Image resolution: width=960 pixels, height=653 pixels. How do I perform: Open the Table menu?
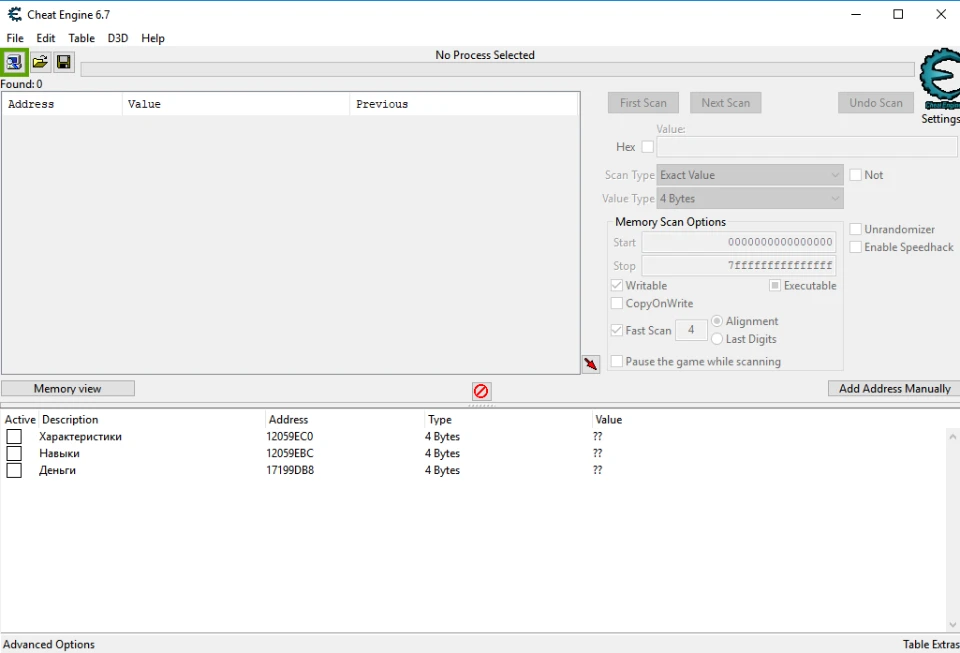click(81, 38)
